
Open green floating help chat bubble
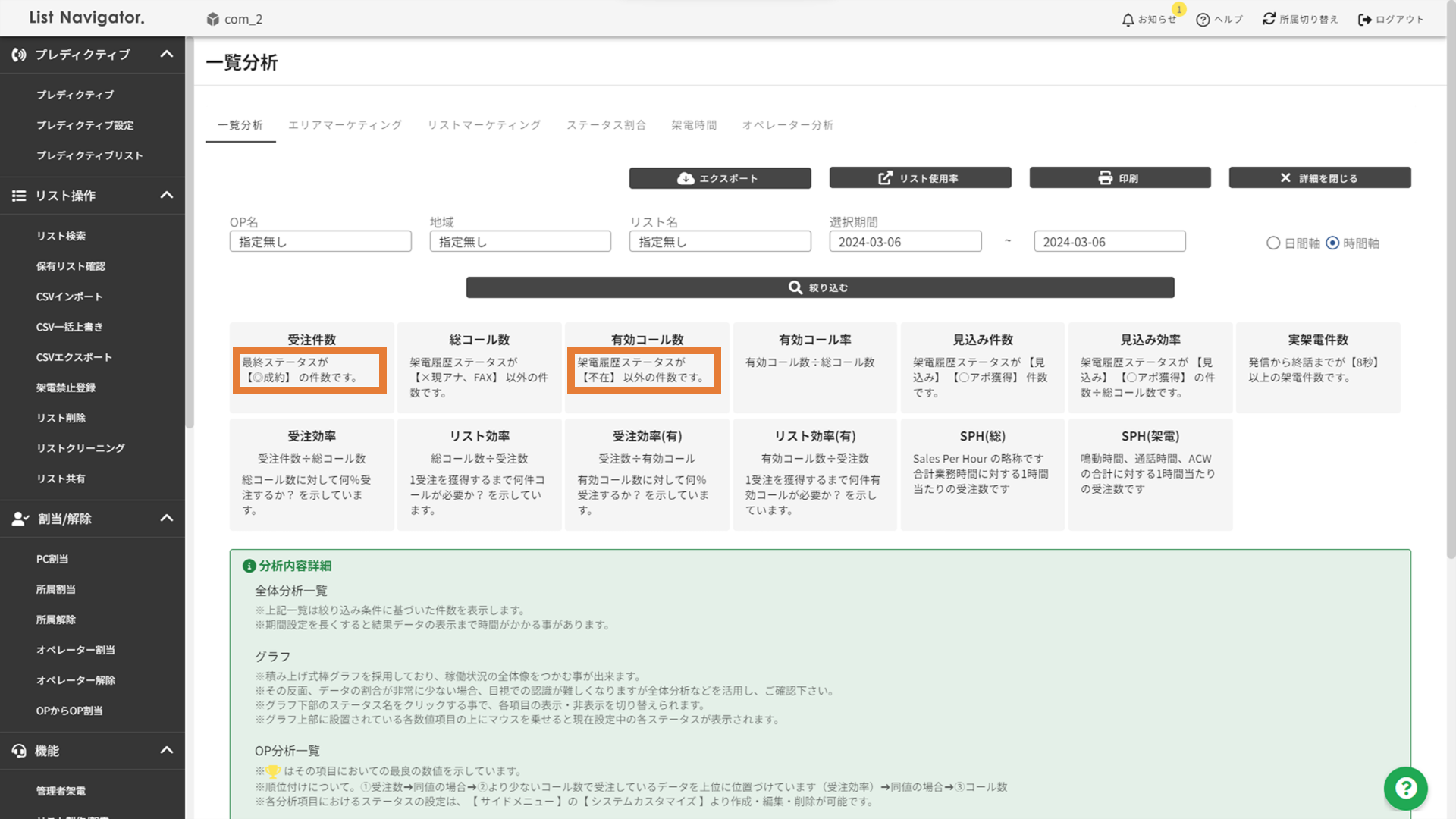pyautogui.click(x=1405, y=789)
